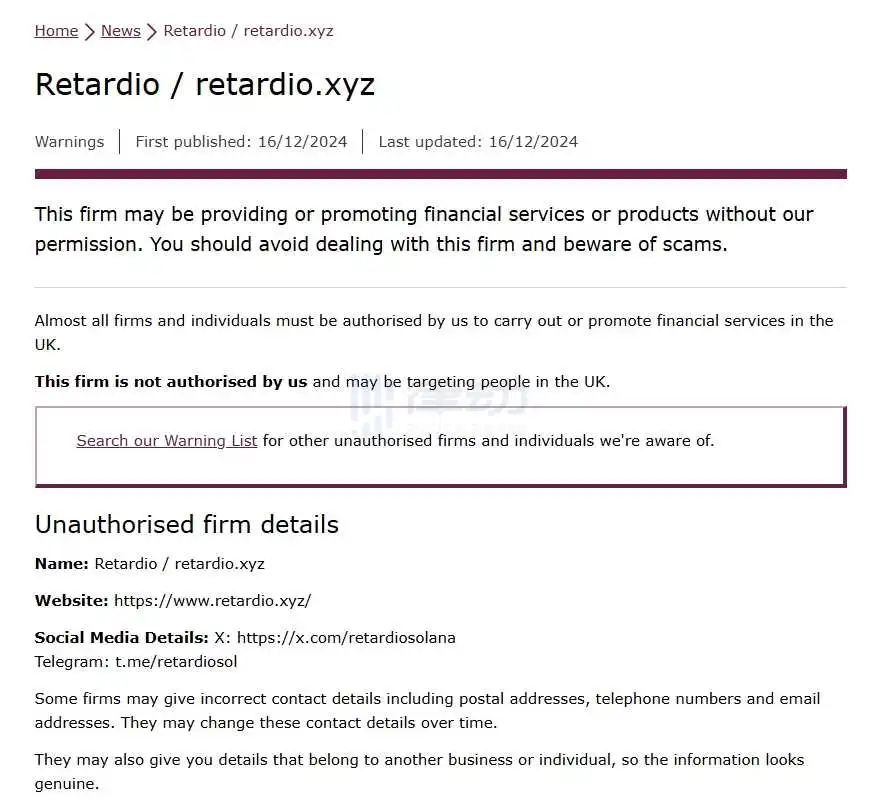Click the bold 'This firm is not authorised' text
The image size is (879, 809).
171,382
